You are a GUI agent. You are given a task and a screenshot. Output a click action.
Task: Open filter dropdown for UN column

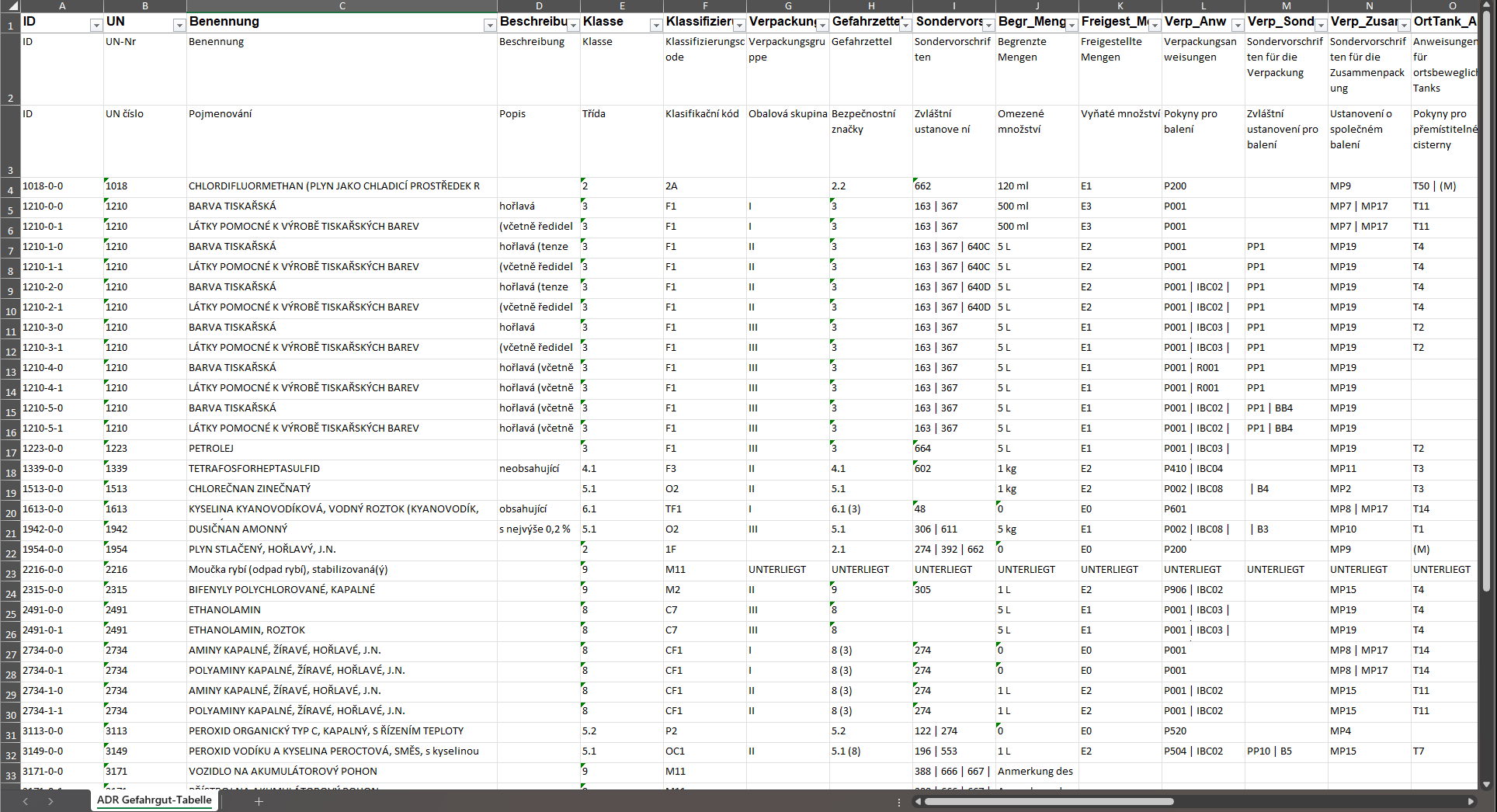click(x=179, y=26)
